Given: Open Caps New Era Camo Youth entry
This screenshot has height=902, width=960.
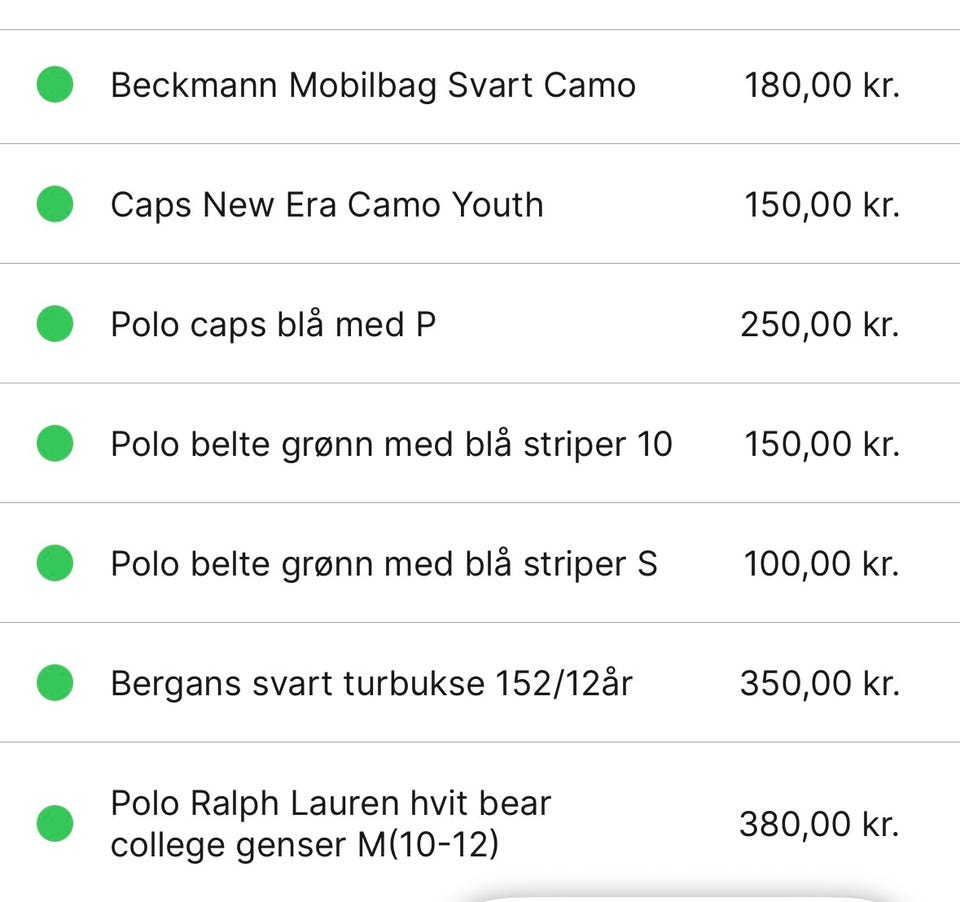Looking at the screenshot, I should click(x=480, y=204).
